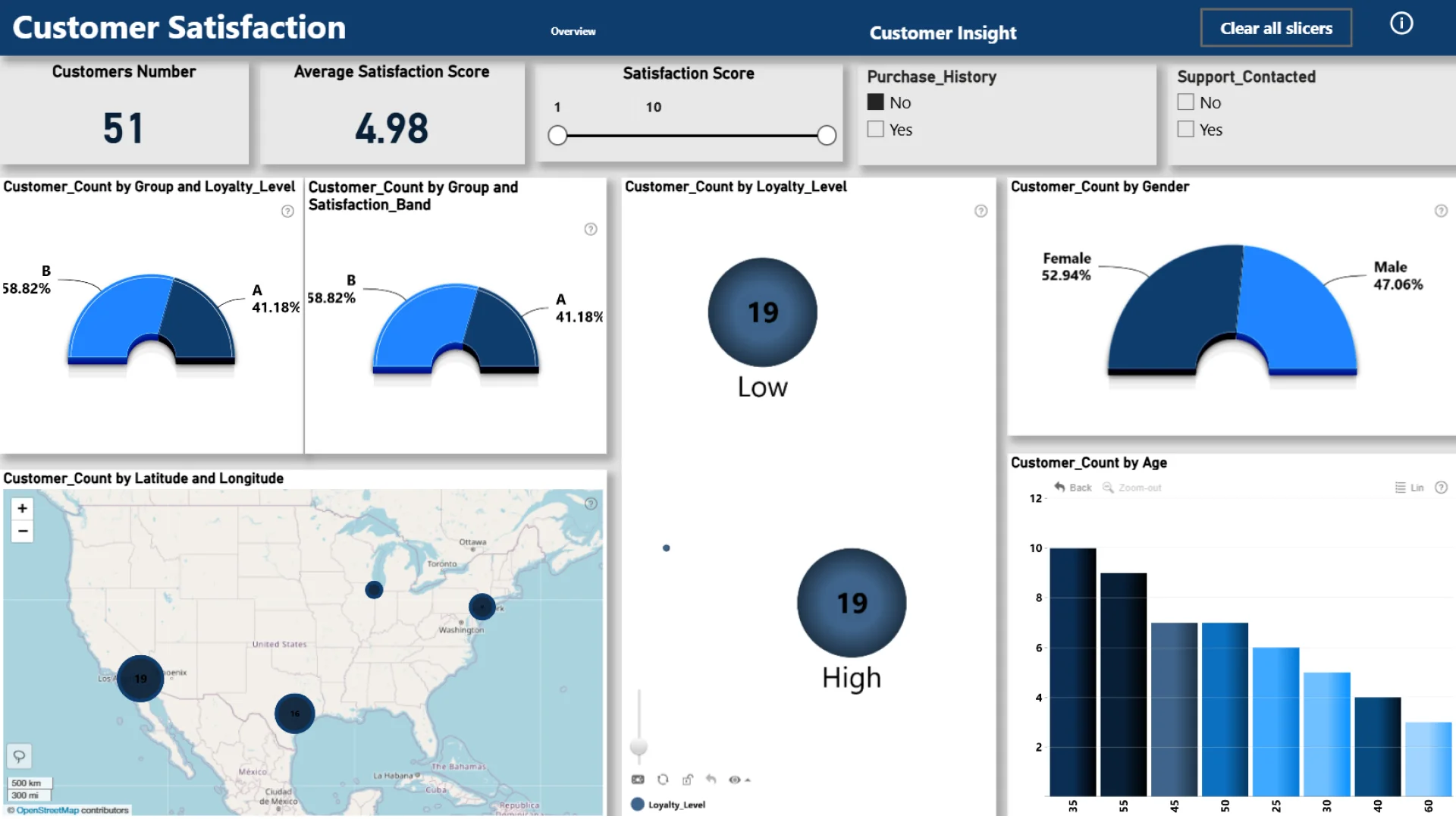
Task: Open the OpenStreetMap attribution link
Action: point(47,810)
